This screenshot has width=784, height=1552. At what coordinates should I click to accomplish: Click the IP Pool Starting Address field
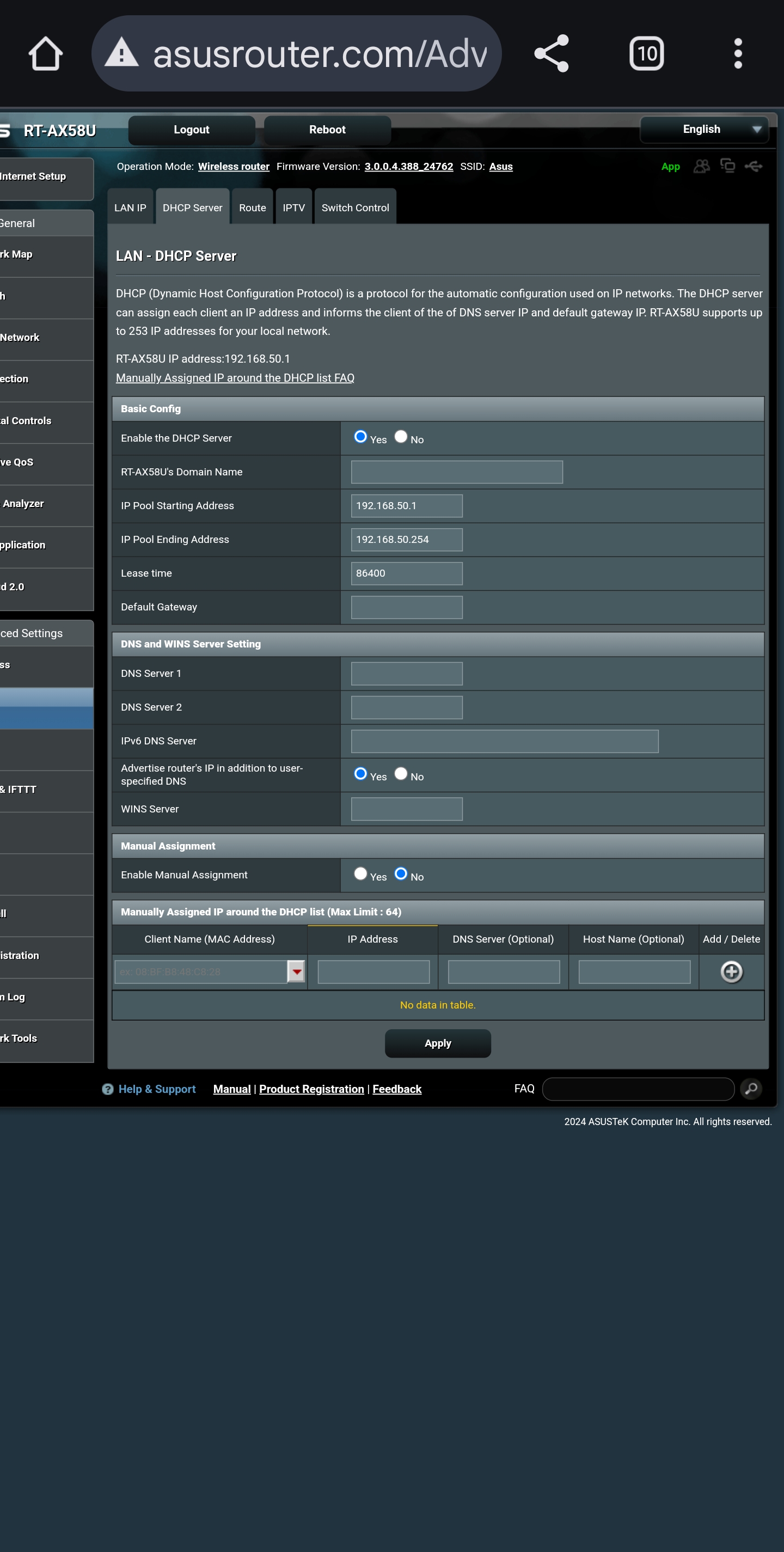tap(407, 505)
